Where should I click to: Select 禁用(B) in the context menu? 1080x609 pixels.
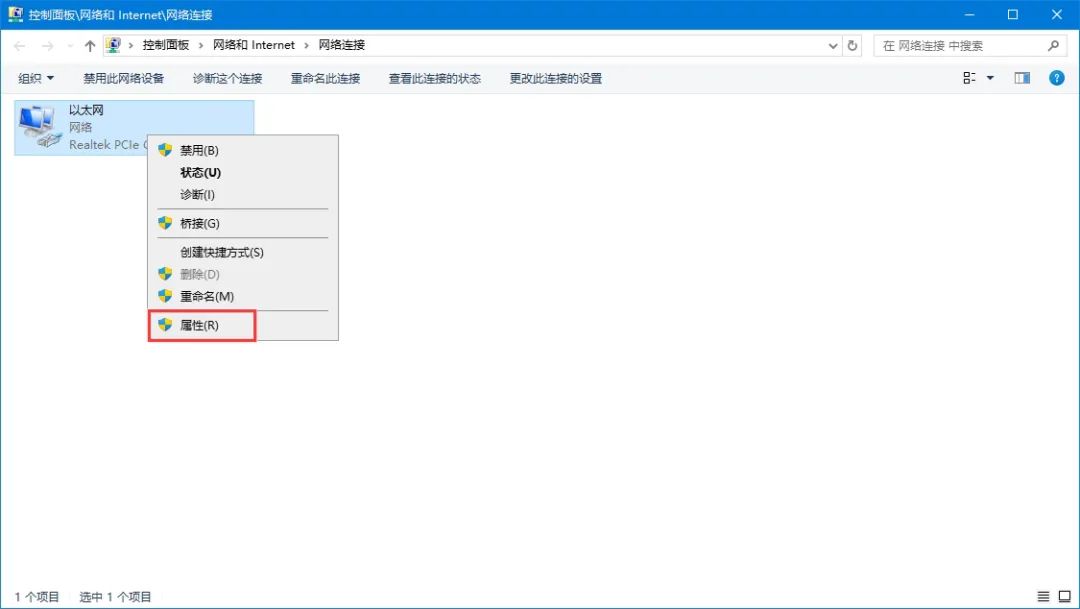(x=199, y=151)
